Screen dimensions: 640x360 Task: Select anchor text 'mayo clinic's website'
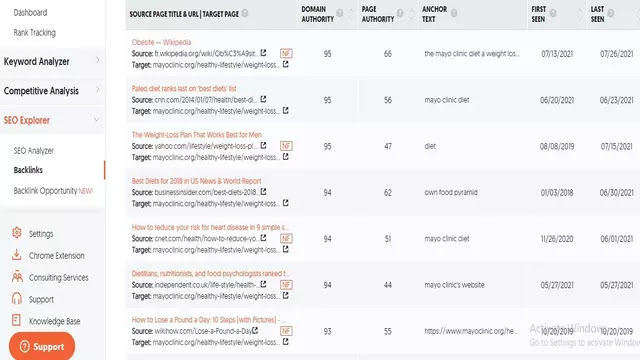[x=454, y=285]
